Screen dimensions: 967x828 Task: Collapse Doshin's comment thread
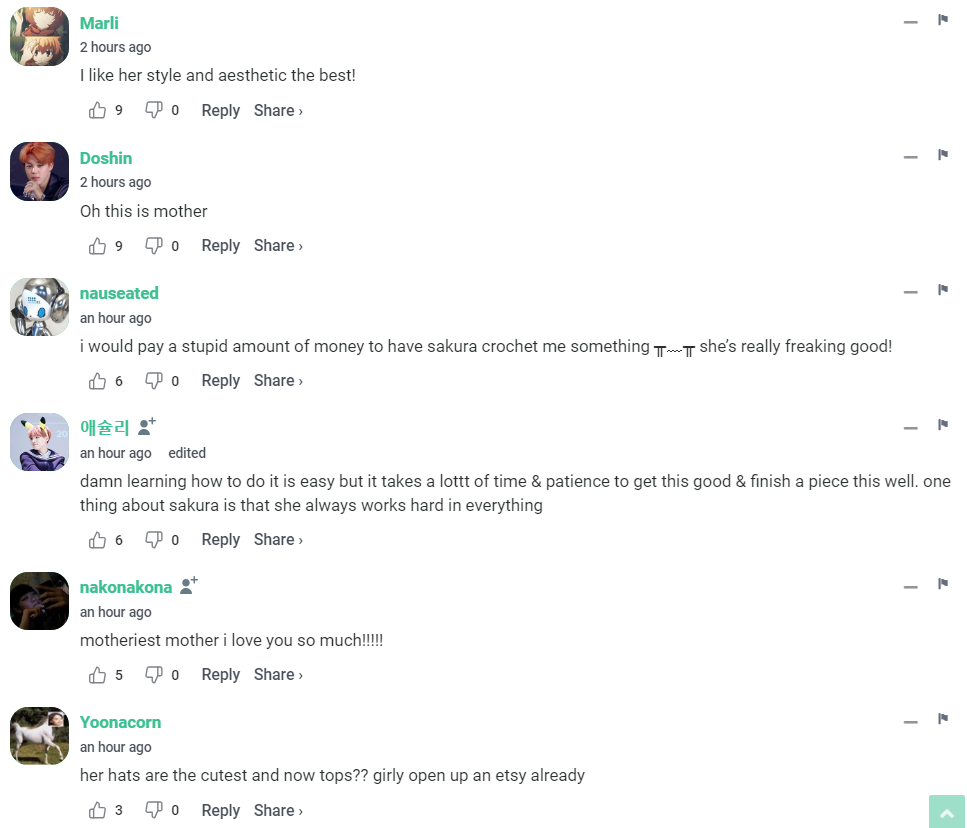910,157
